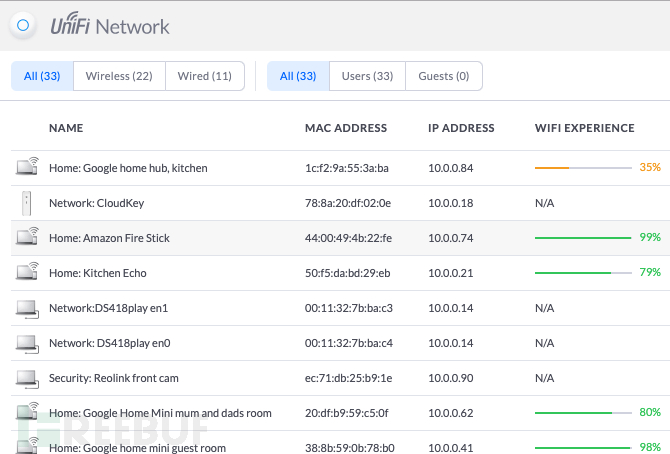Filter clients by Guests (0)

click(444, 76)
